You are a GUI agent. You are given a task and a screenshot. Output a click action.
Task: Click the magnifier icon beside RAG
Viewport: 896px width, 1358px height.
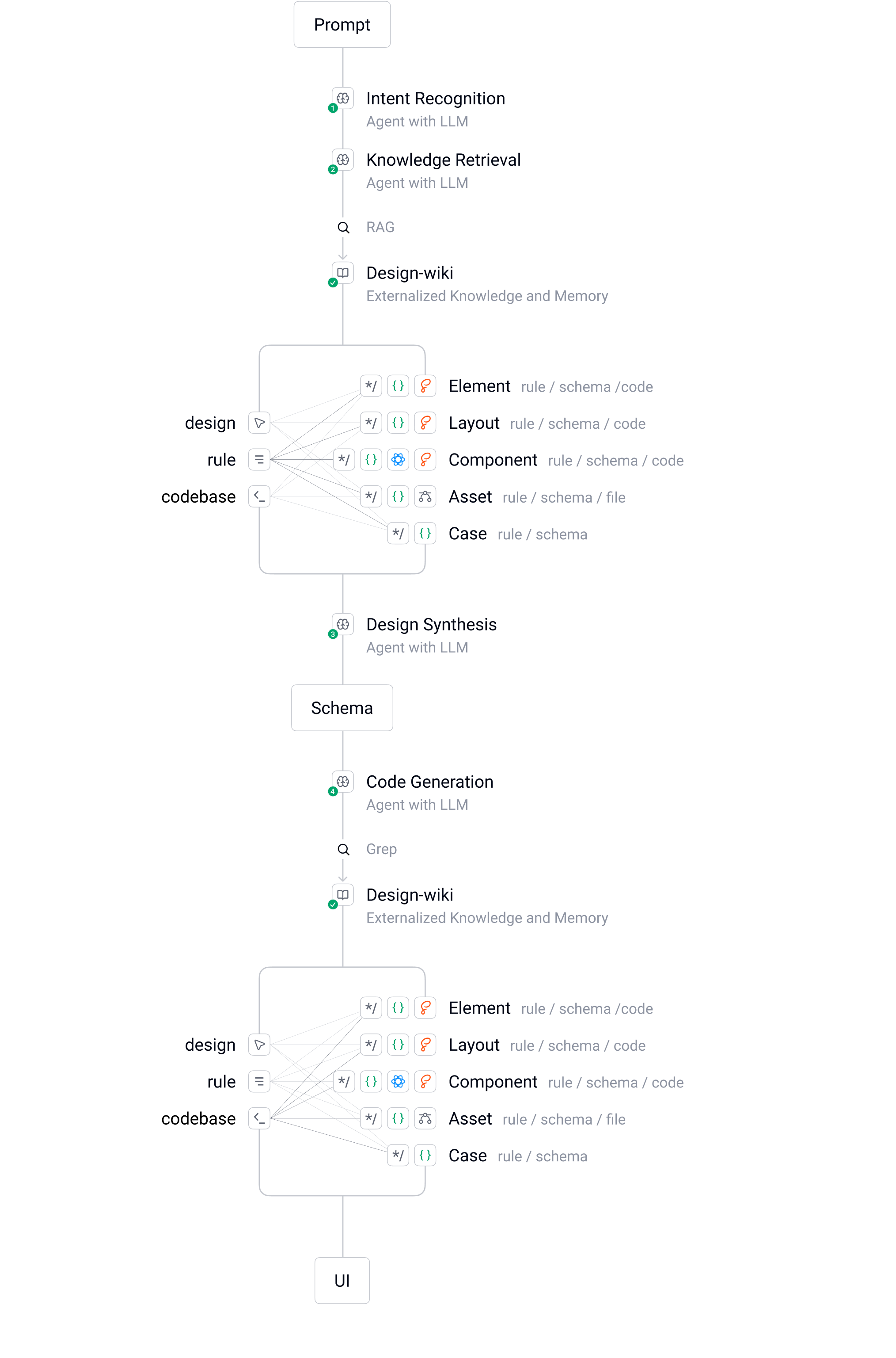343,228
